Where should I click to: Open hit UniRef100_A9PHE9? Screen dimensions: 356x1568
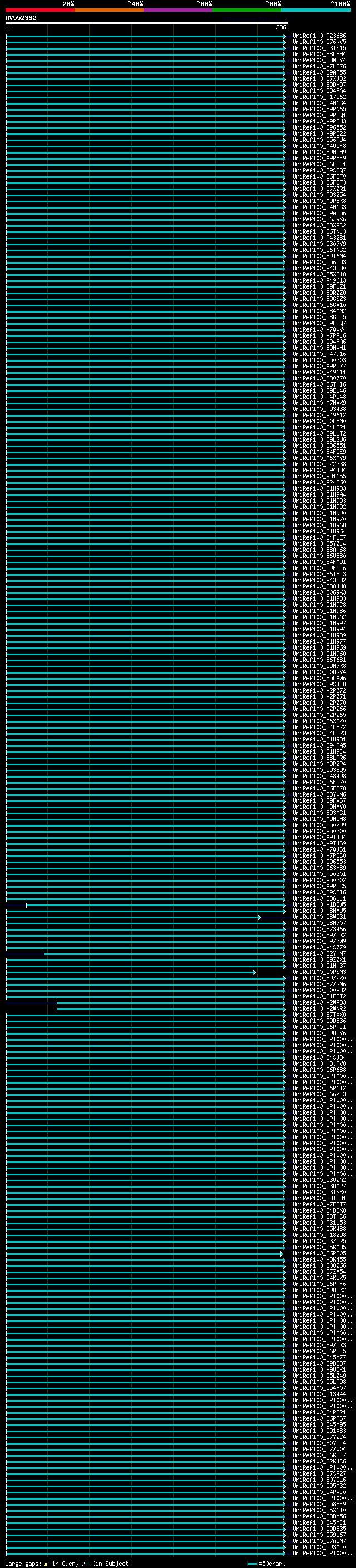click(x=319, y=159)
